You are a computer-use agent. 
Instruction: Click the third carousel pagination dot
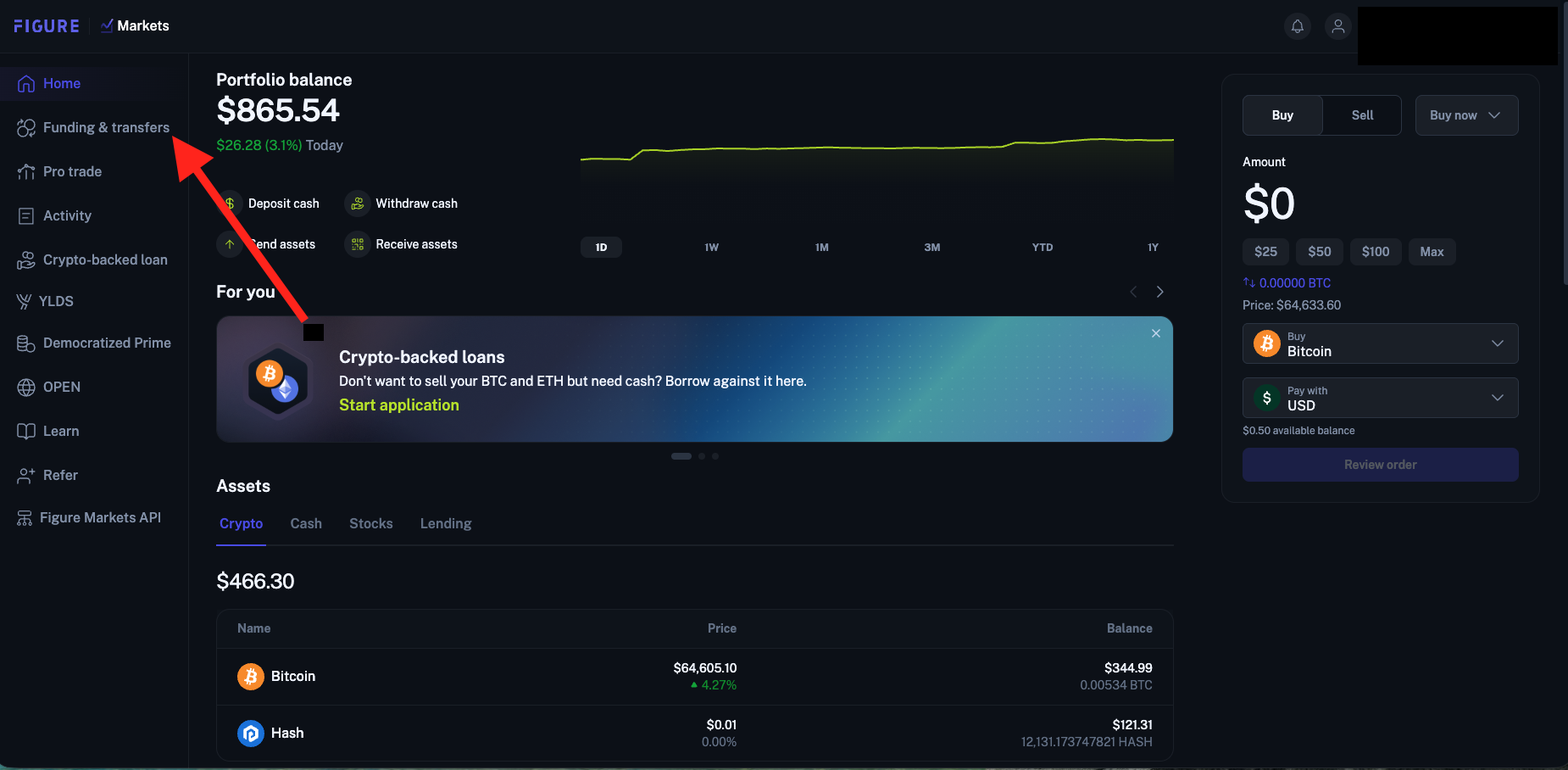click(x=715, y=456)
